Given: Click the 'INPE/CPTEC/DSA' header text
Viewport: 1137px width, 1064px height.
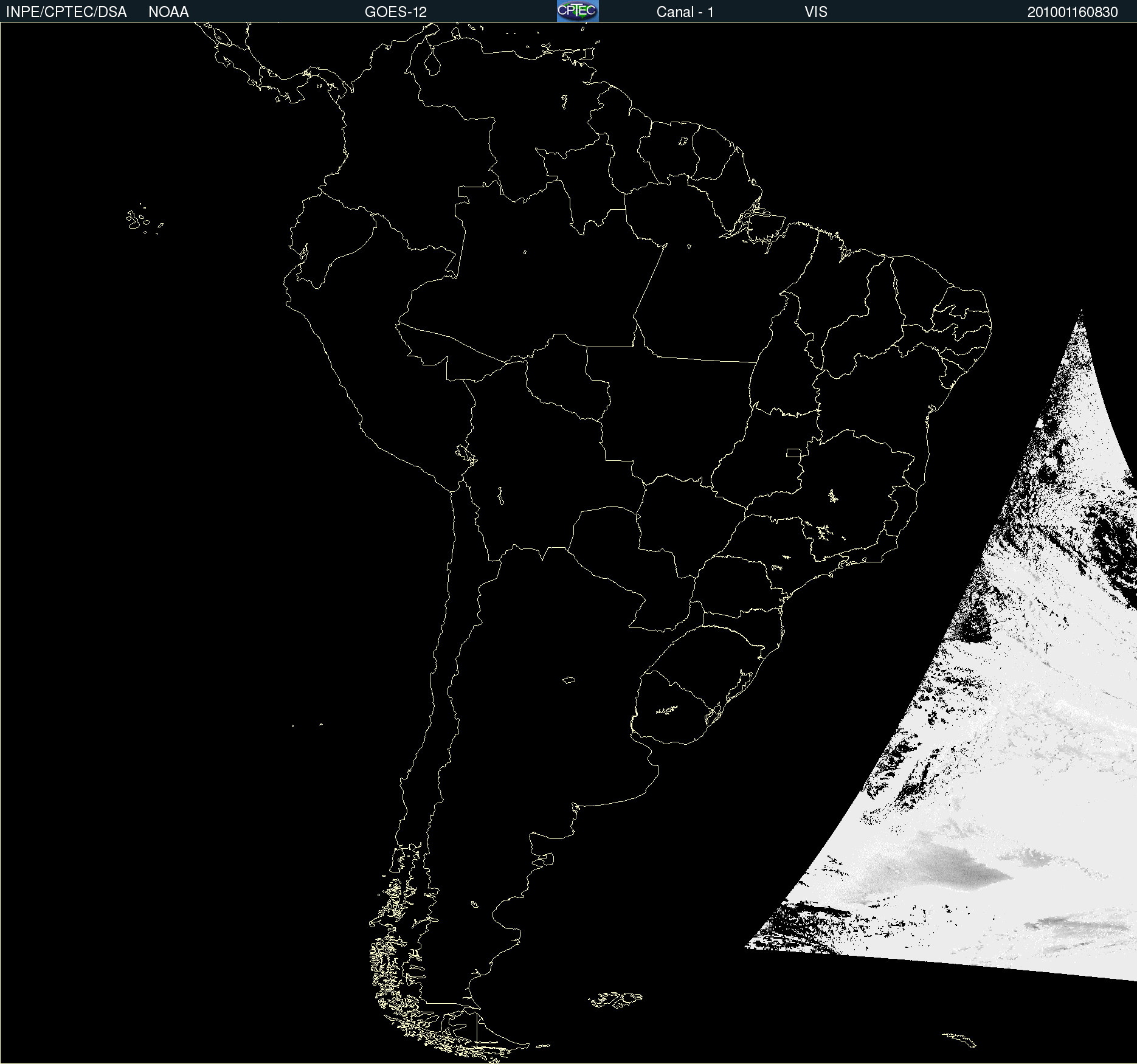Looking at the screenshot, I should click(x=66, y=12).
